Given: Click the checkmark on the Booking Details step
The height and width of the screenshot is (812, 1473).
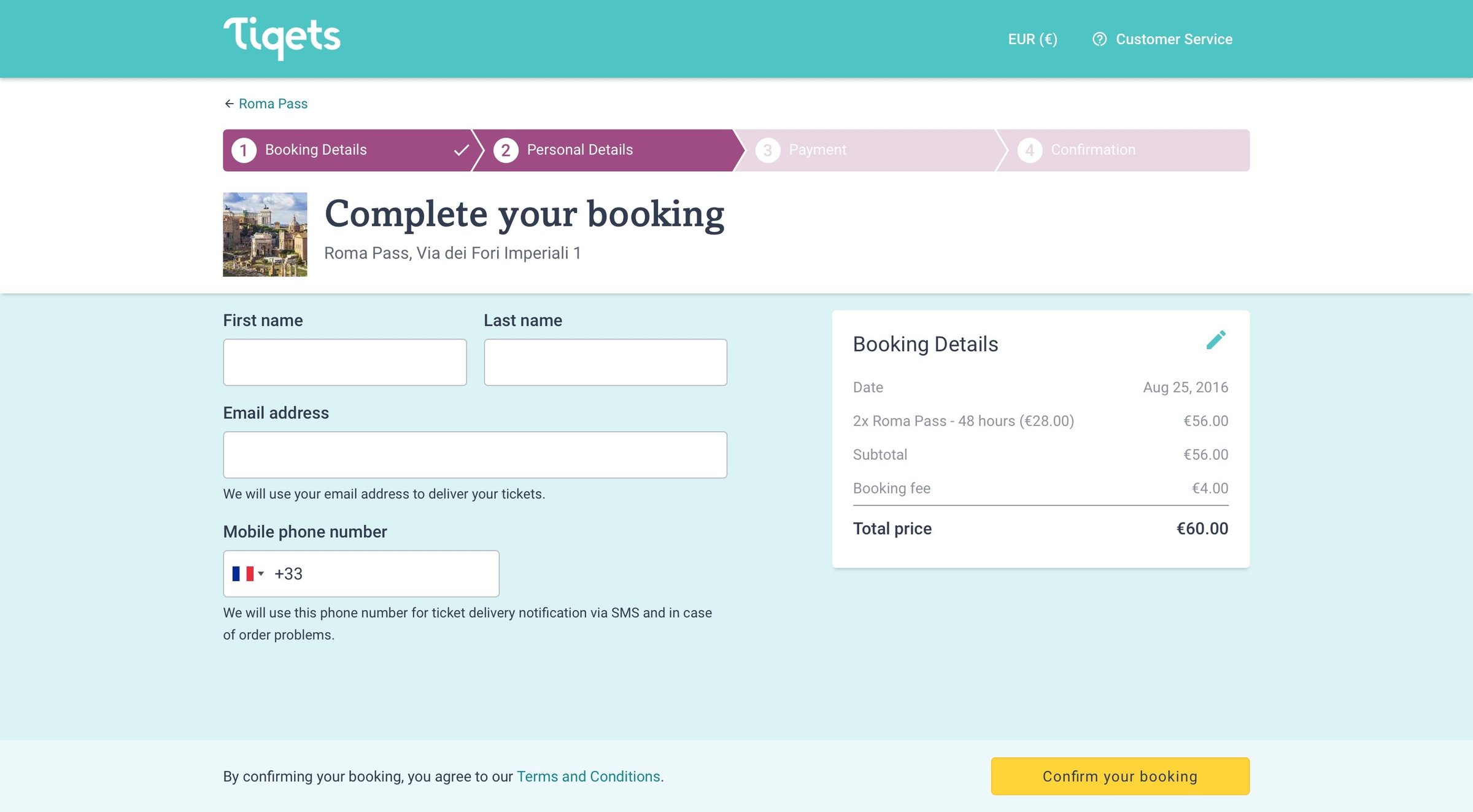Looking at the screenshot, I should pos(462,150).
